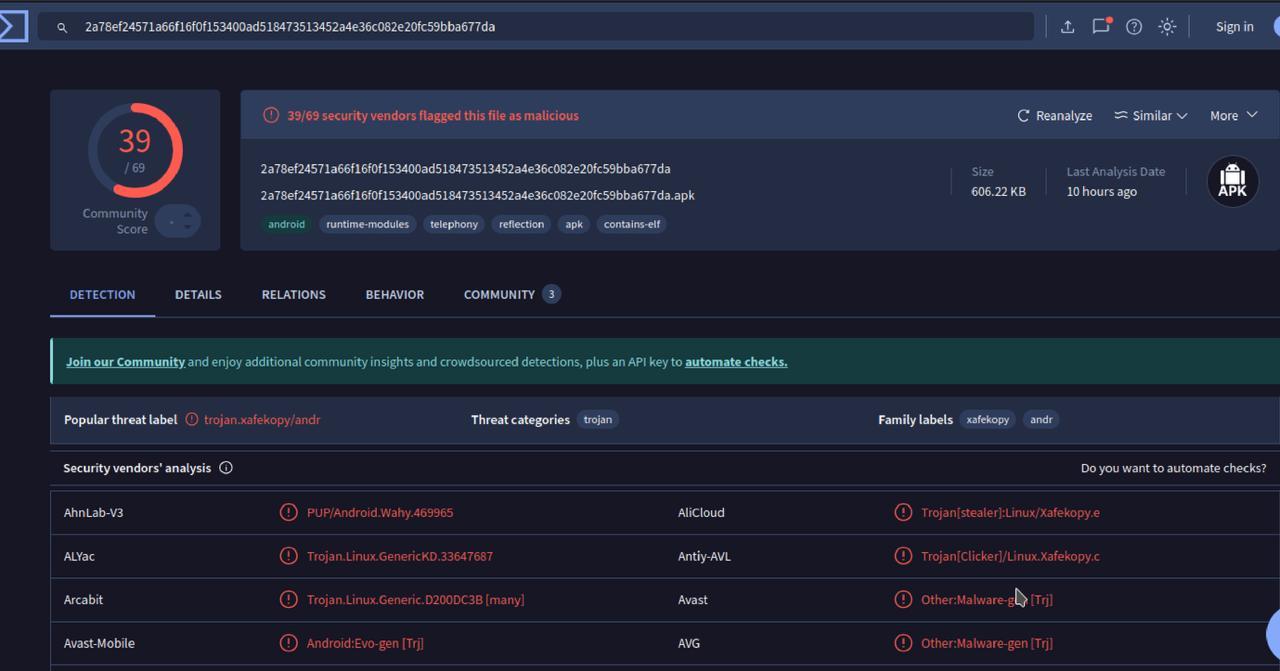Click the Community Score vote control
The image size is (1280, 671).
click(x=178, y=221)
